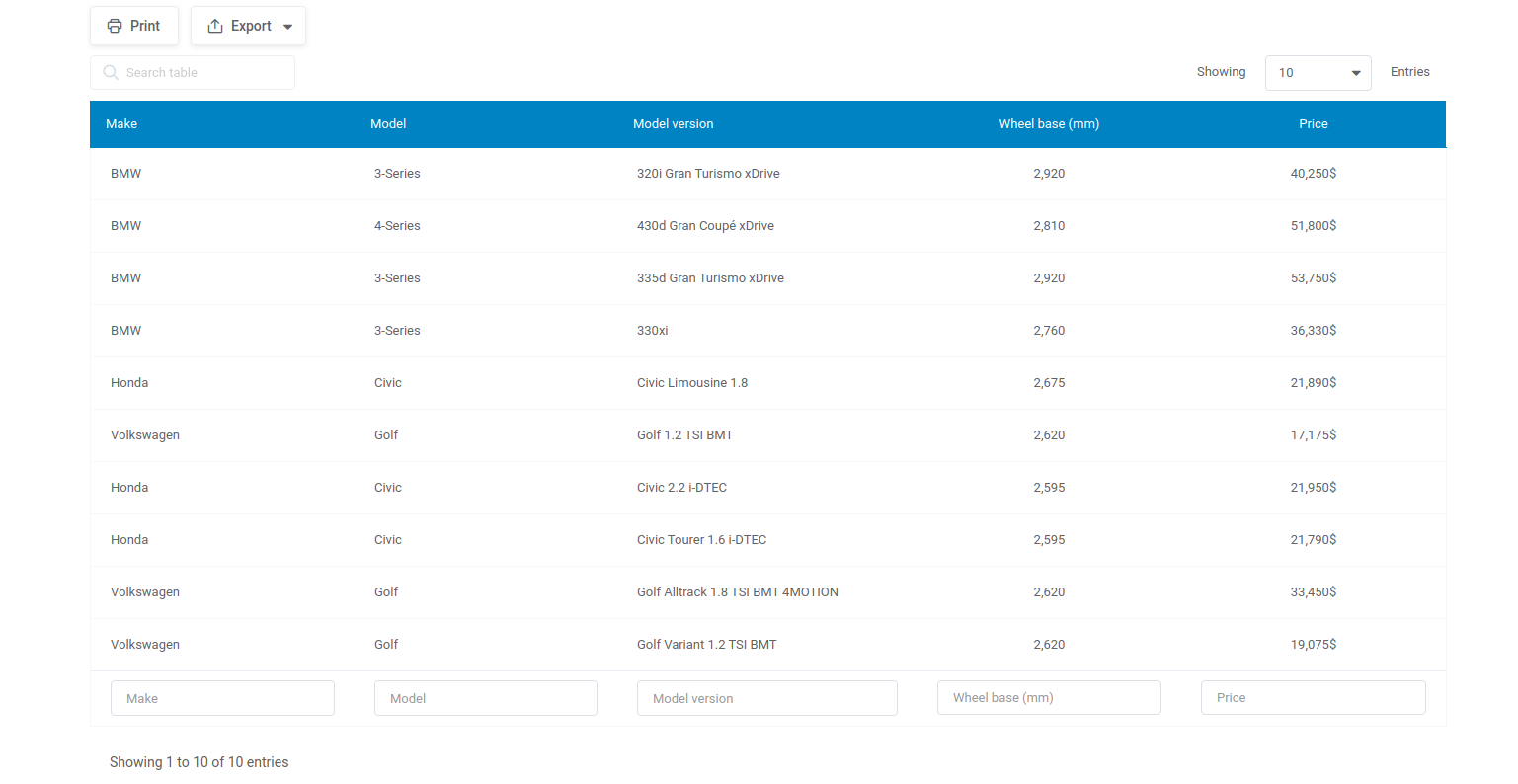This screenshot has width=1518, height=784.
Task: Focus the Price filter input
Action: point(1314,697)
